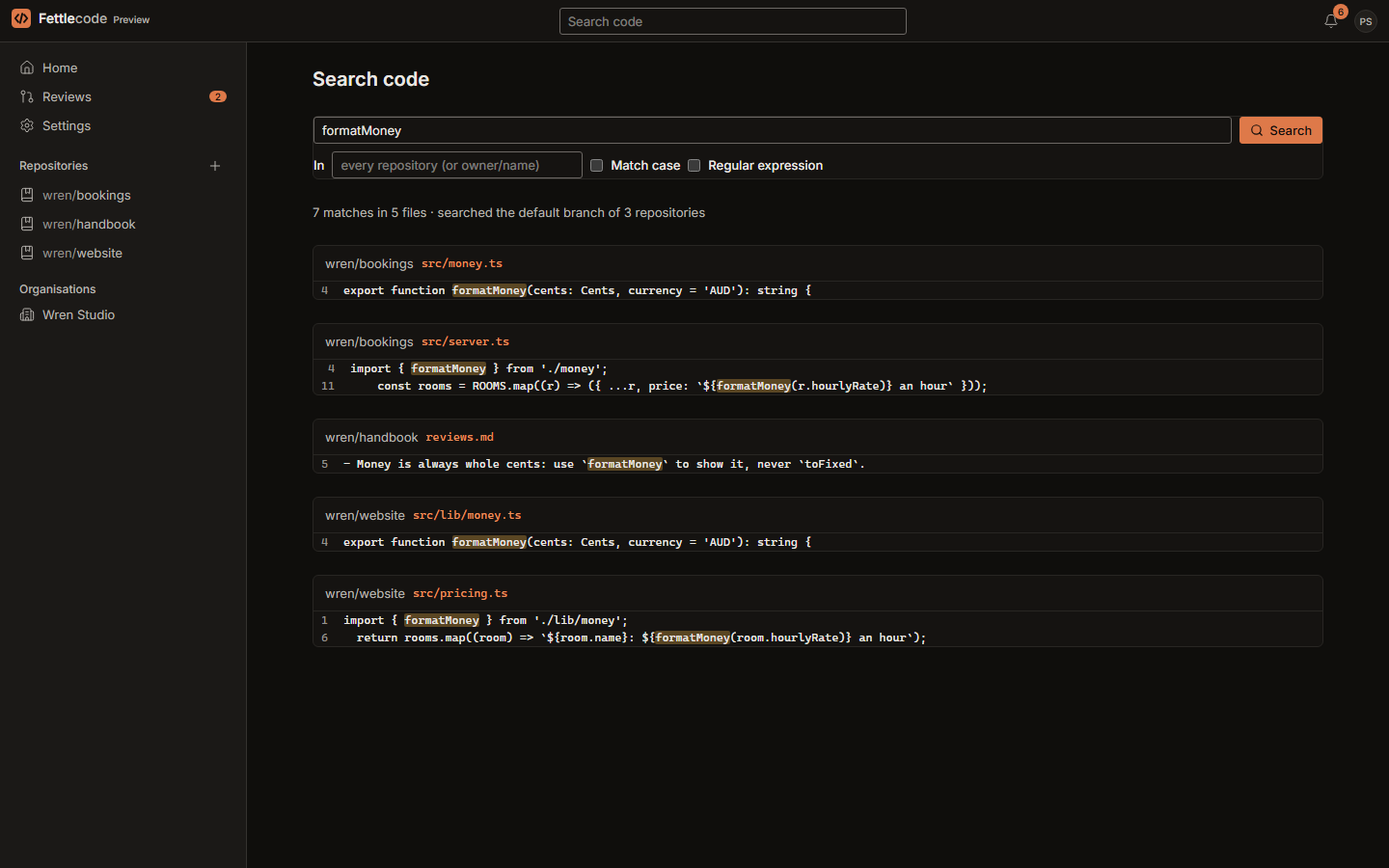
Task: Click the wren/handbook repository icon
Action: (27, 224)
